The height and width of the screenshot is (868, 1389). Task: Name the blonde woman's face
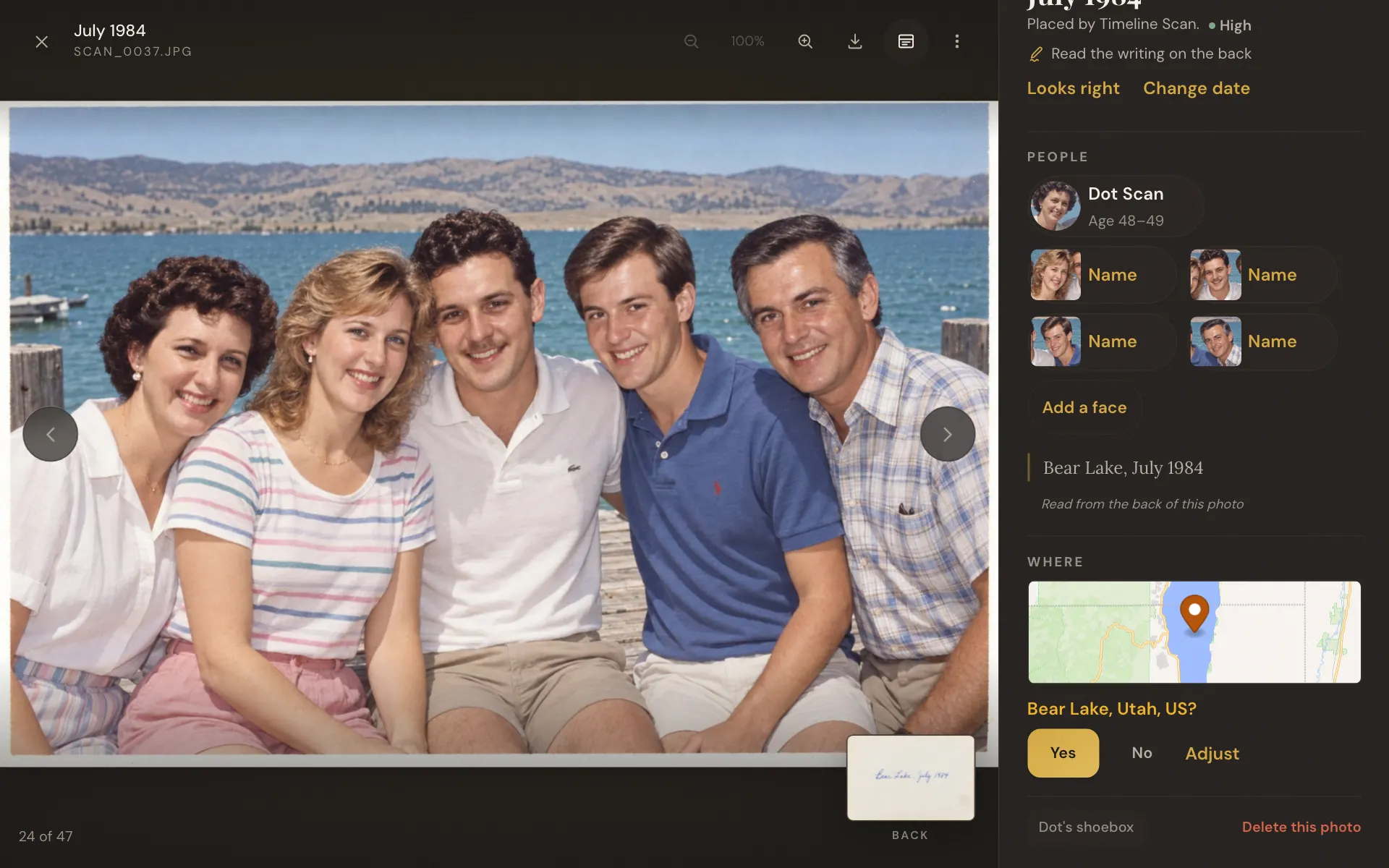1102,275
